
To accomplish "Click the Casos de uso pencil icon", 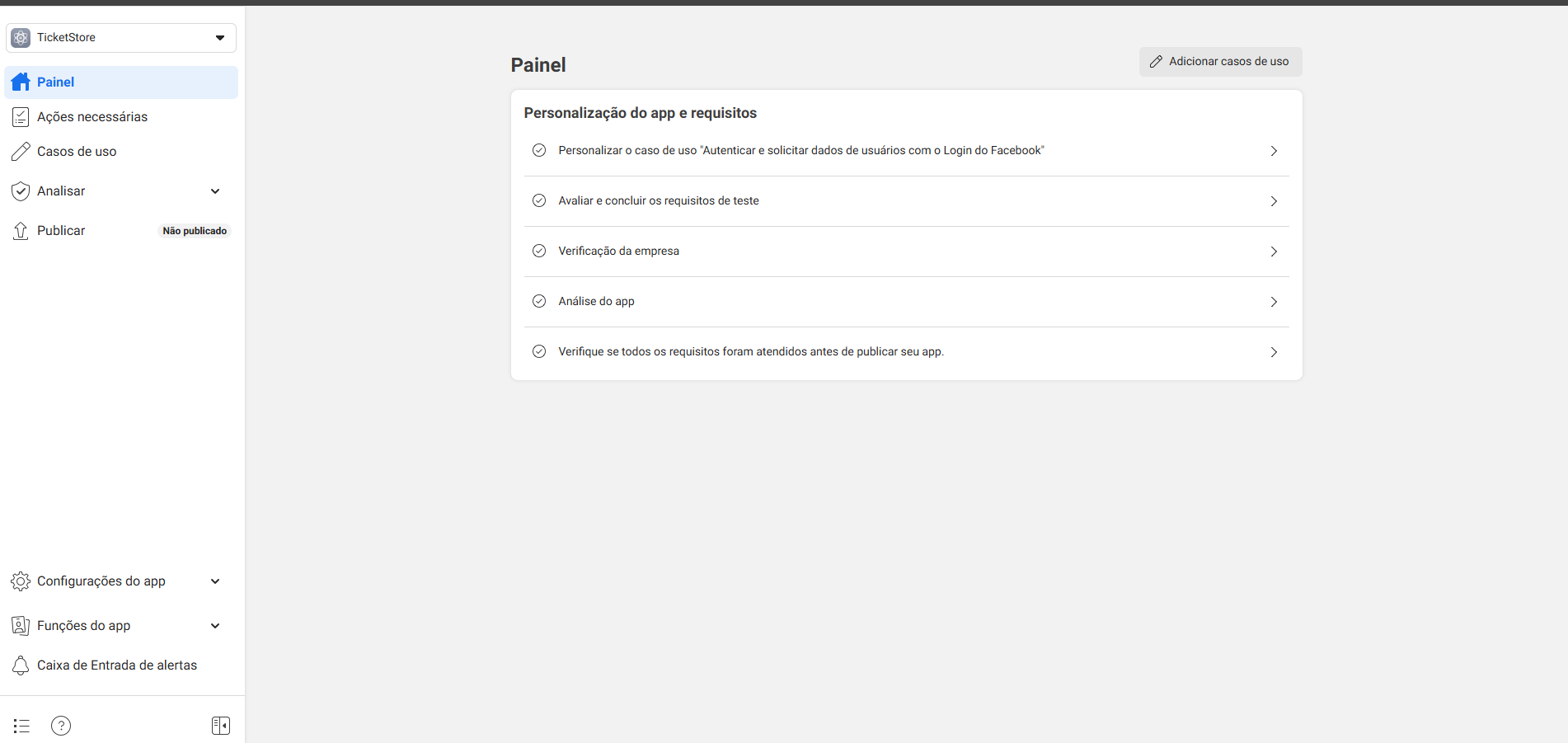I will [21, 152].
